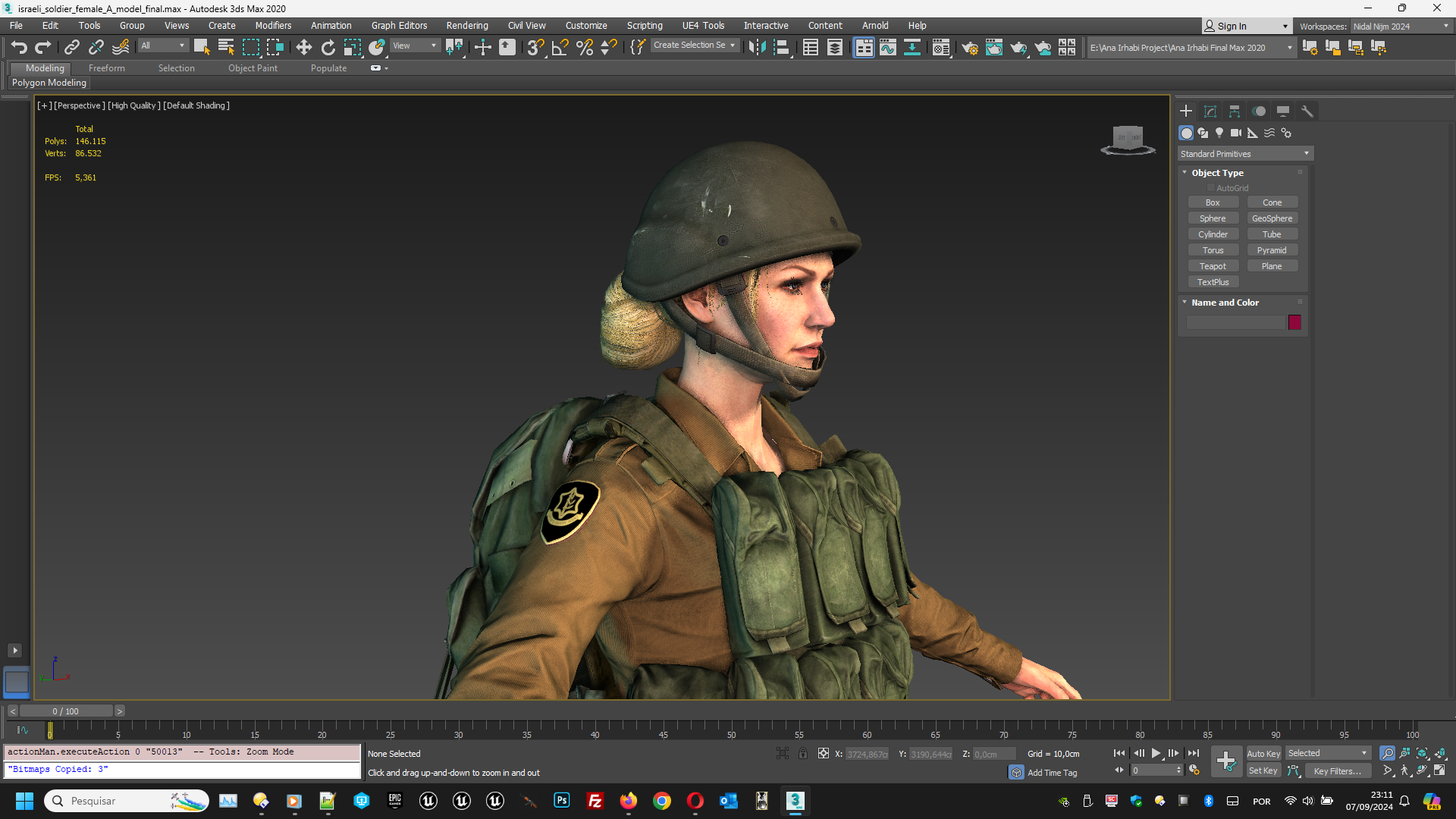
Task: Open the Schematic View icon
Action: 912,47
